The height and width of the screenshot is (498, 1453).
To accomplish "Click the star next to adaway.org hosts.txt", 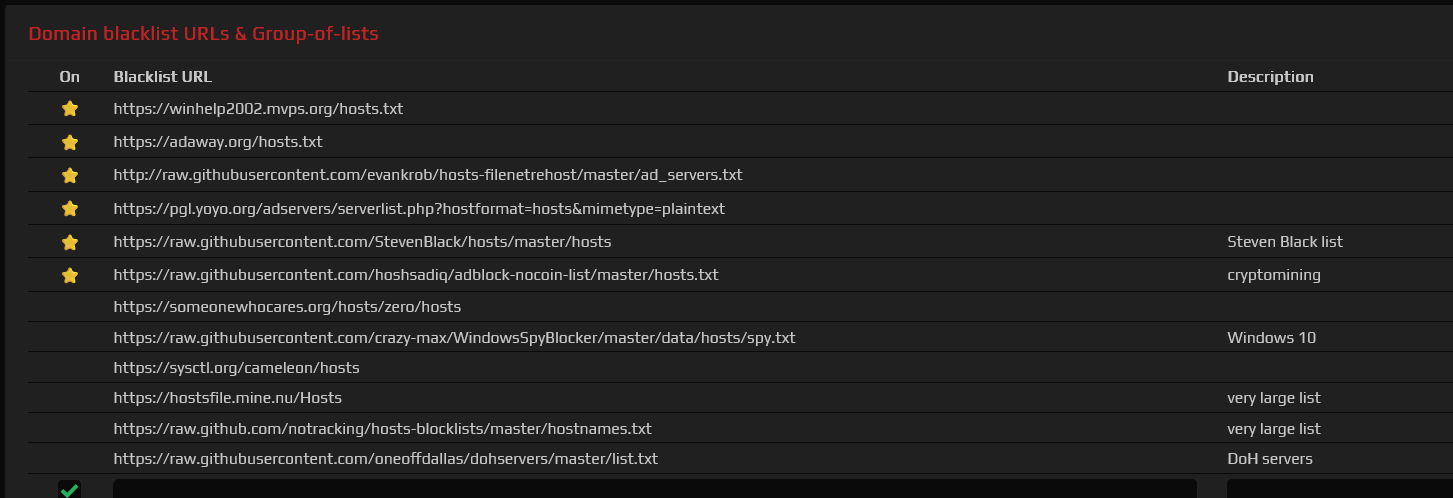I will pyautogui.click(x=70, y=142).
